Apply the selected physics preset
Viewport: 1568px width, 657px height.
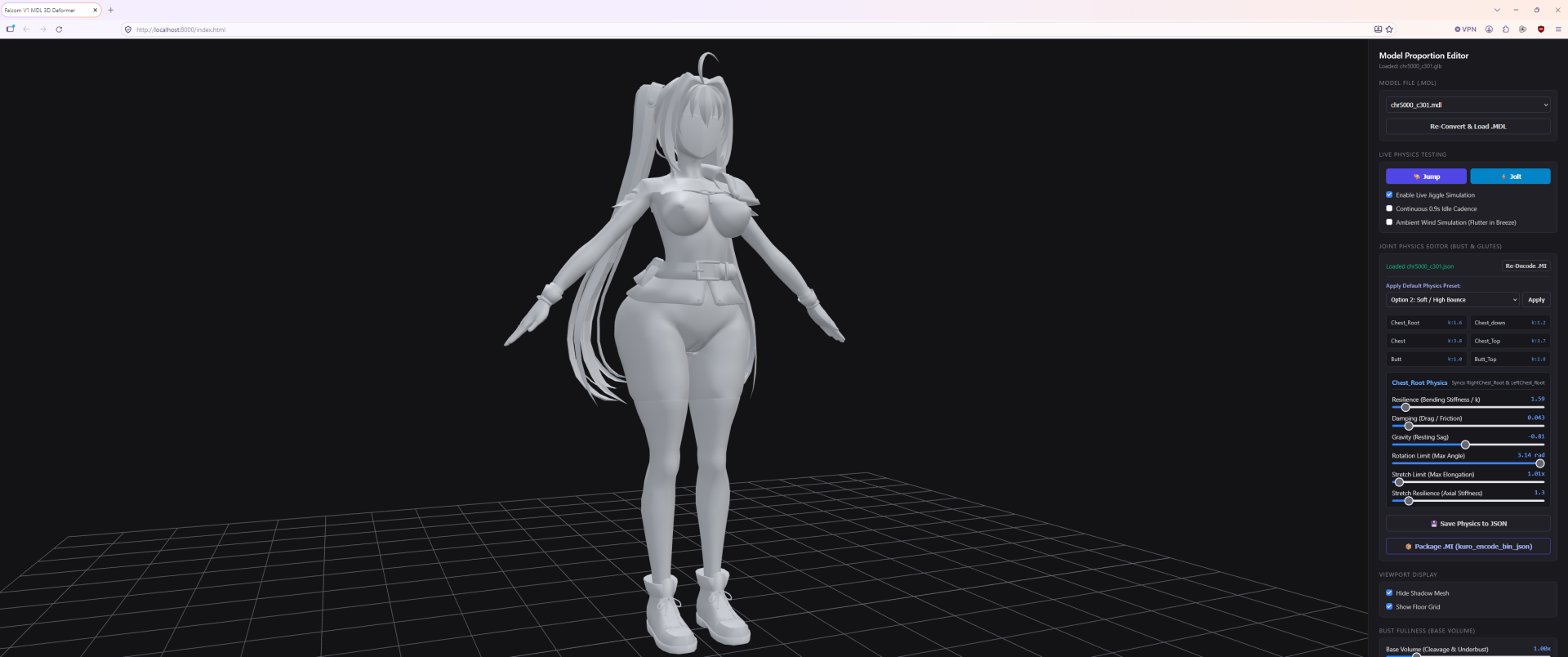click(1536, 300)
